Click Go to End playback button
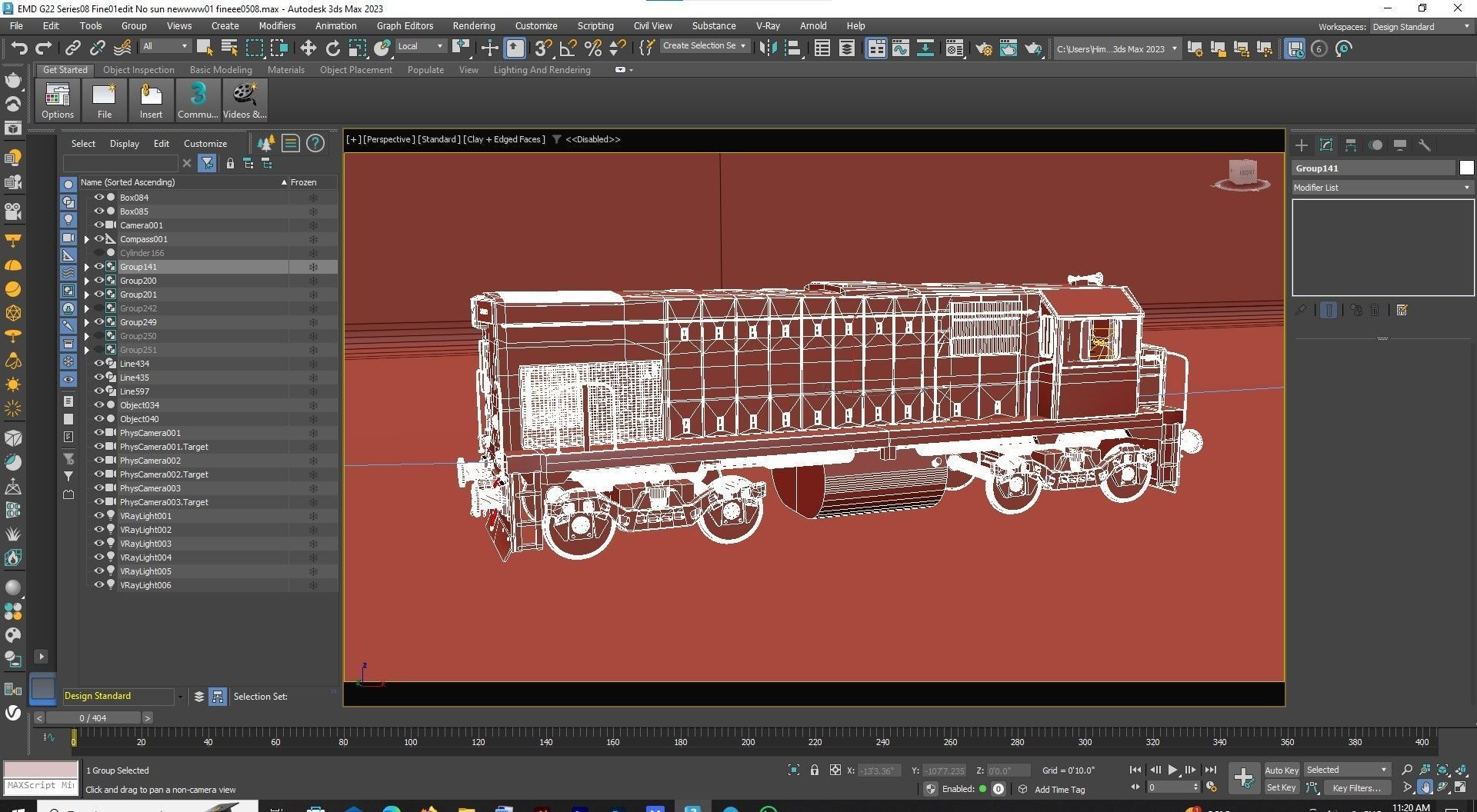 pos(1210,770)
